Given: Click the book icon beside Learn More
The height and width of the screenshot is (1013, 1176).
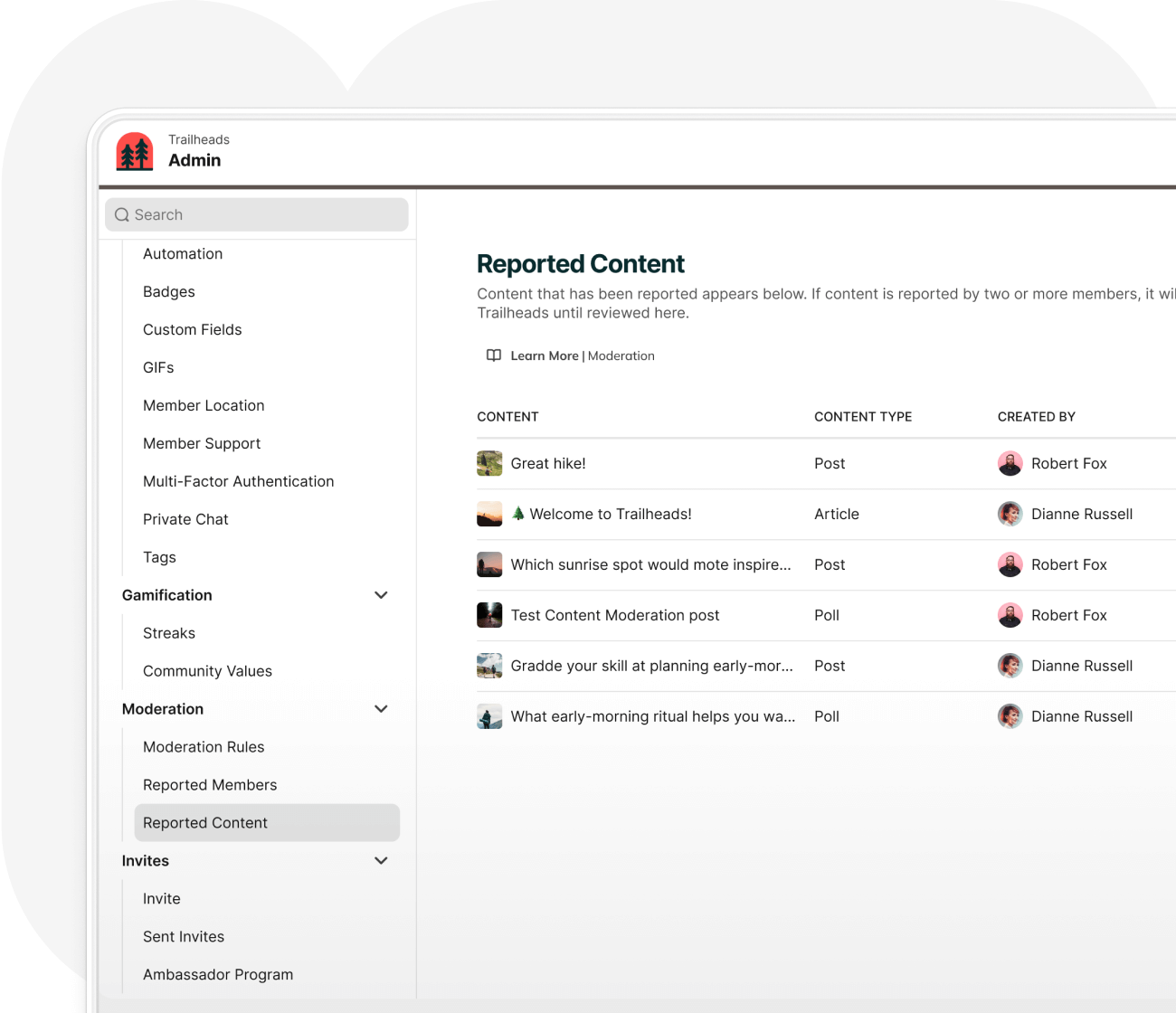Looking at the screenshot, I should pyautogui.click(x=493, y=355).
